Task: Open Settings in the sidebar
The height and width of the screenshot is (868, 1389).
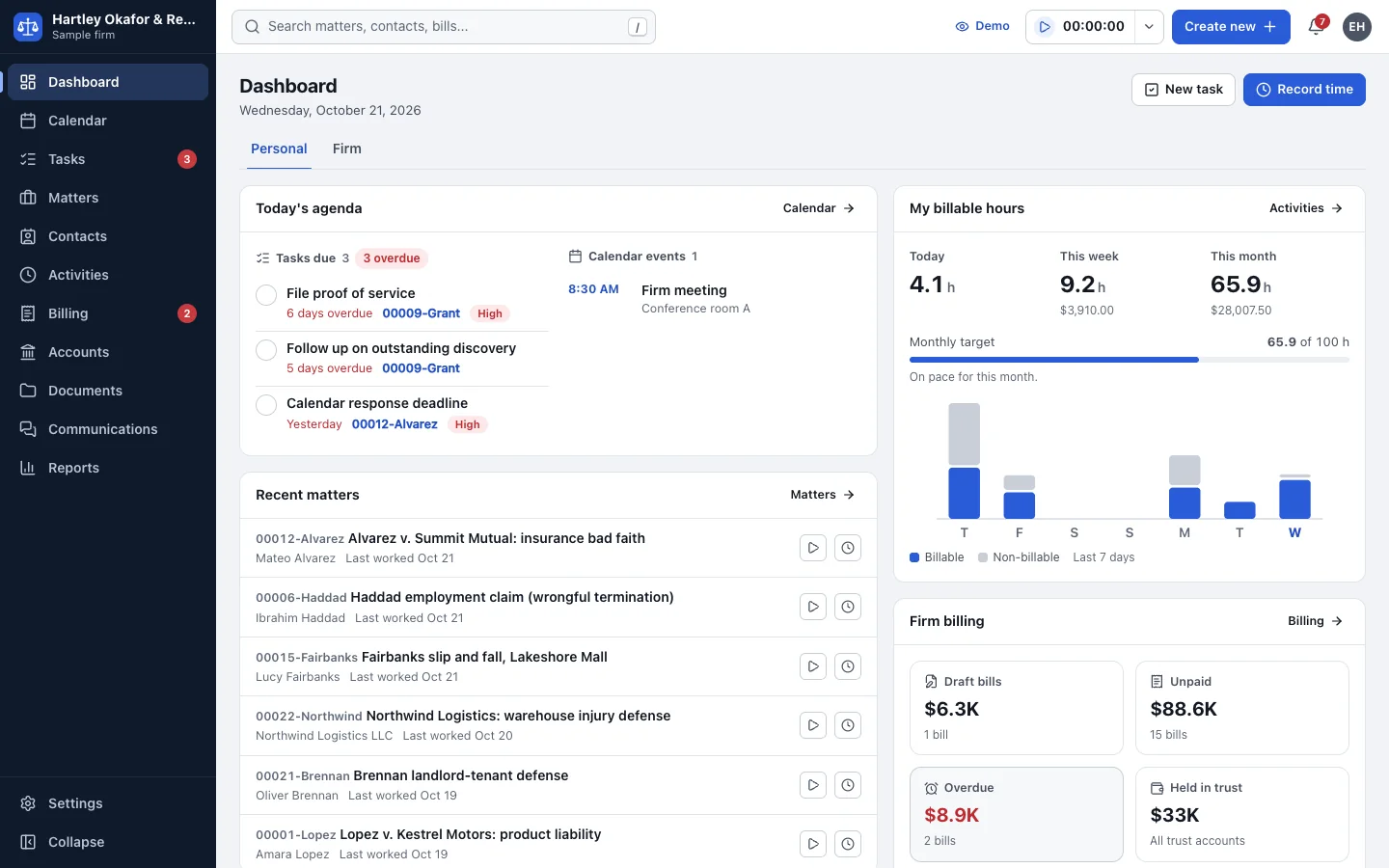Action: [108, 803]
